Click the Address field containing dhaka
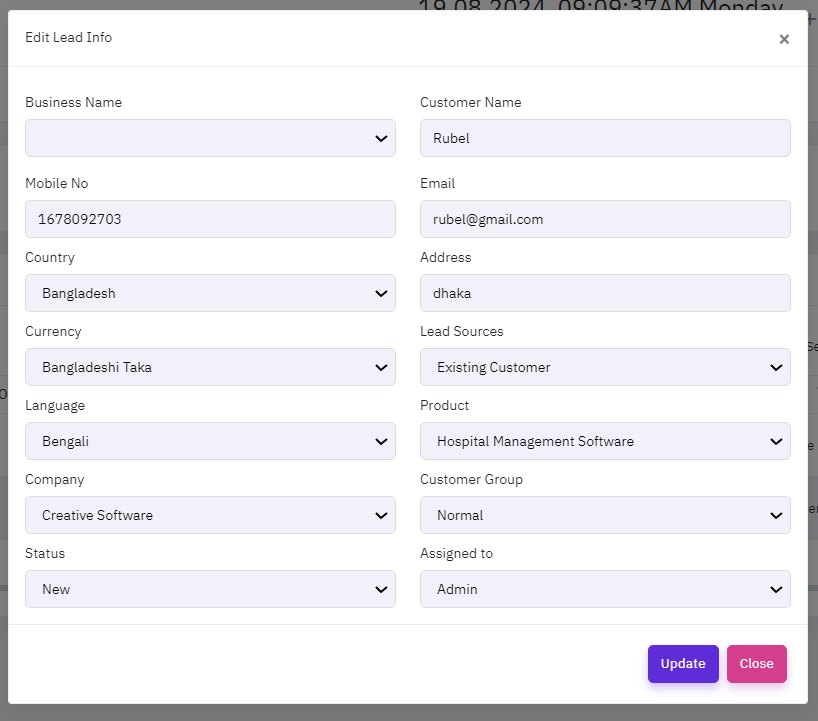Screen dimensions: 818x721 (605, 293)
